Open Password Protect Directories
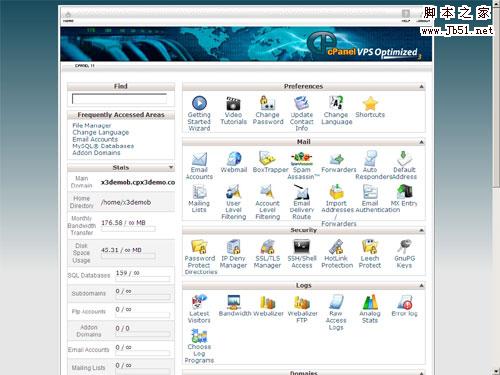The image size is (500, 375). click(x=199, y=247)
